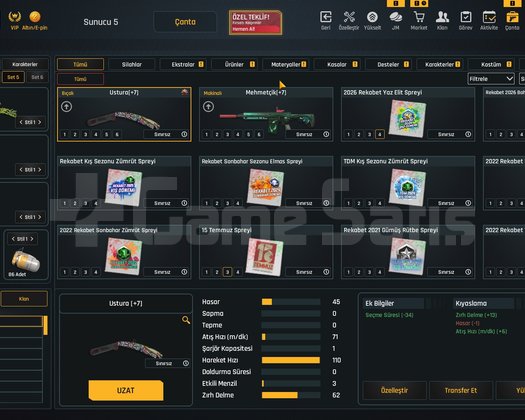Click the Özelleştir button in the details panel
525x420 pixels.
point(394,391)
